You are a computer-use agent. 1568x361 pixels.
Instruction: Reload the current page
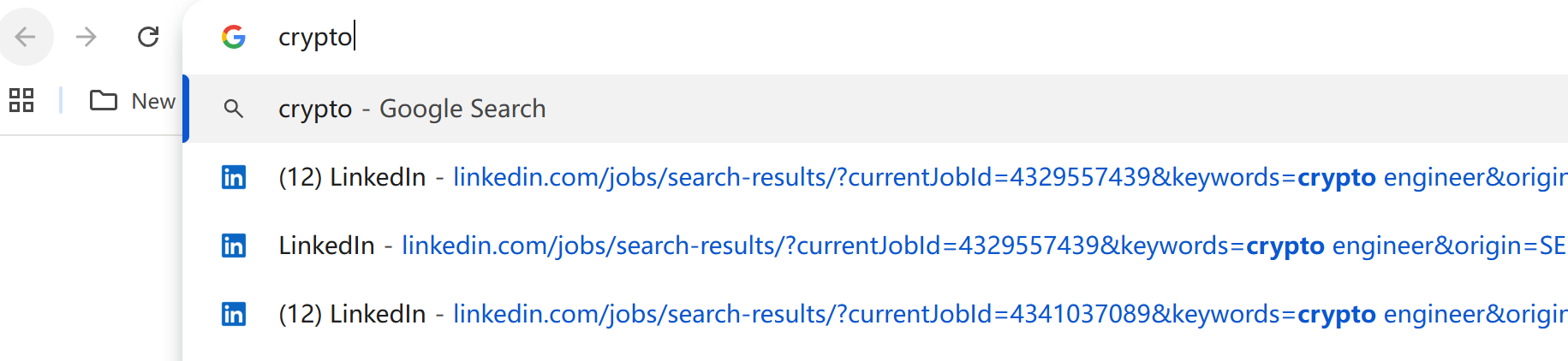pyautogui.click(x=148, y=37)
